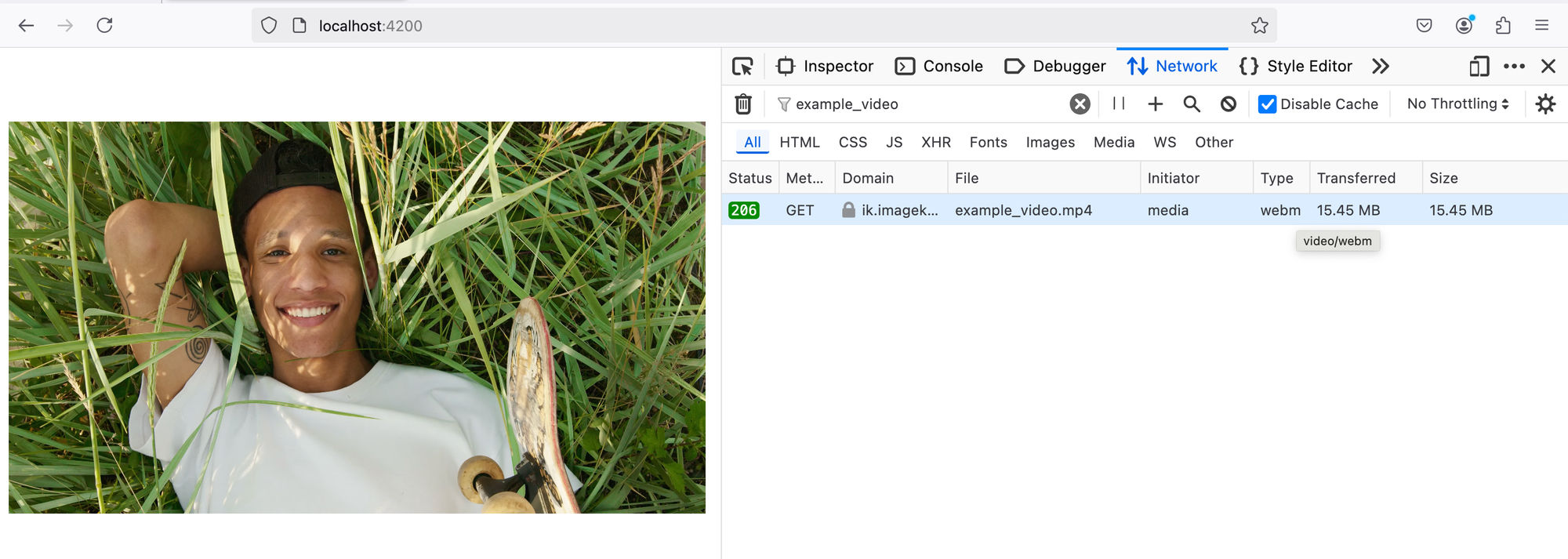The width and height of the screenshot is (1568, 559).
Task: Pause network recording
Action: point(1119,103)
